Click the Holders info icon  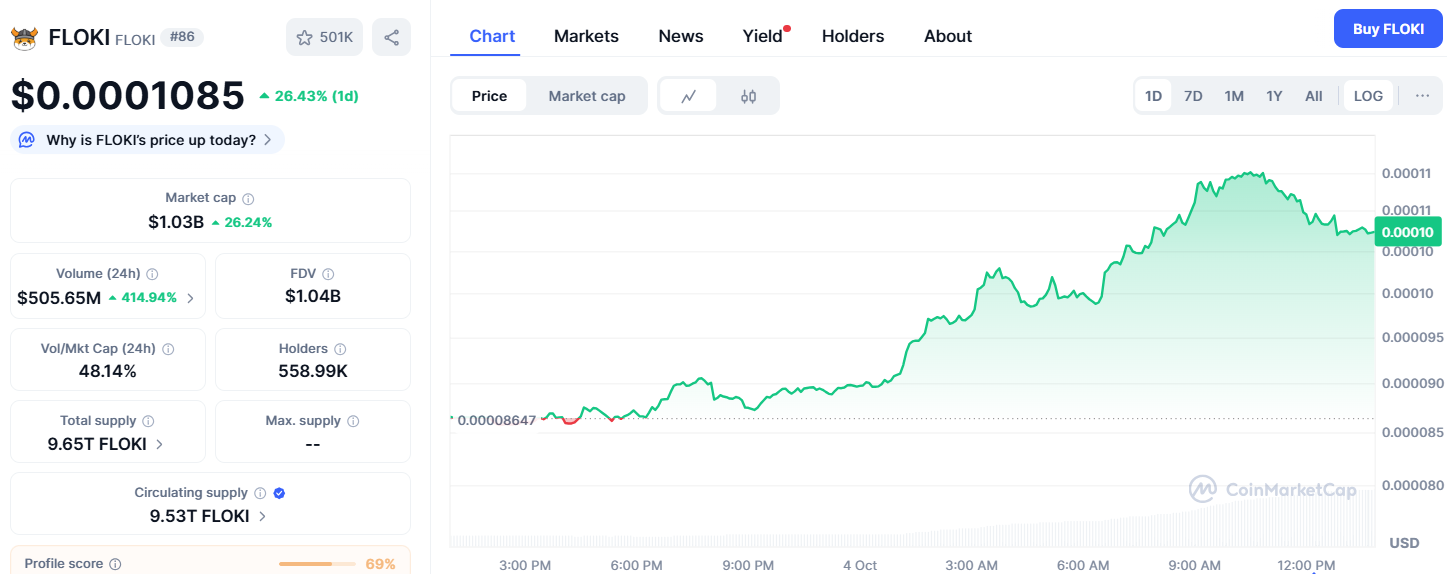click(340, 349)
